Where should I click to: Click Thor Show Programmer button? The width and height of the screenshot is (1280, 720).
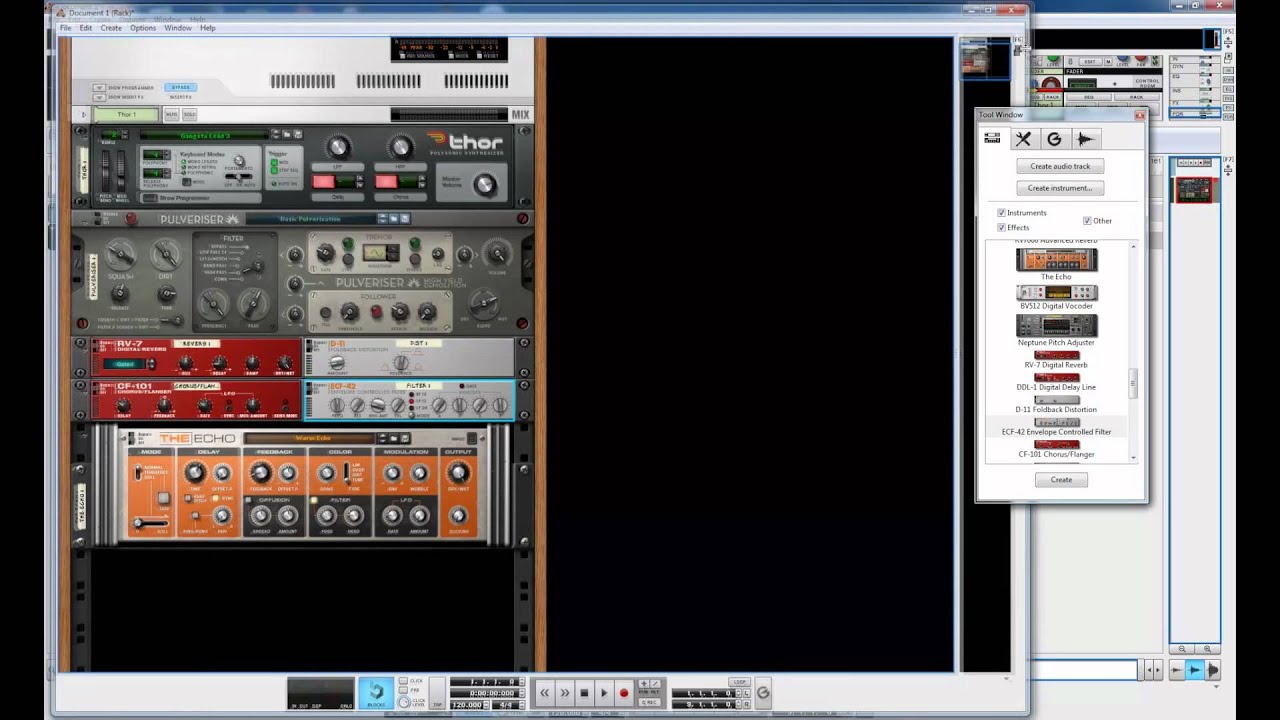pos(150,198)
